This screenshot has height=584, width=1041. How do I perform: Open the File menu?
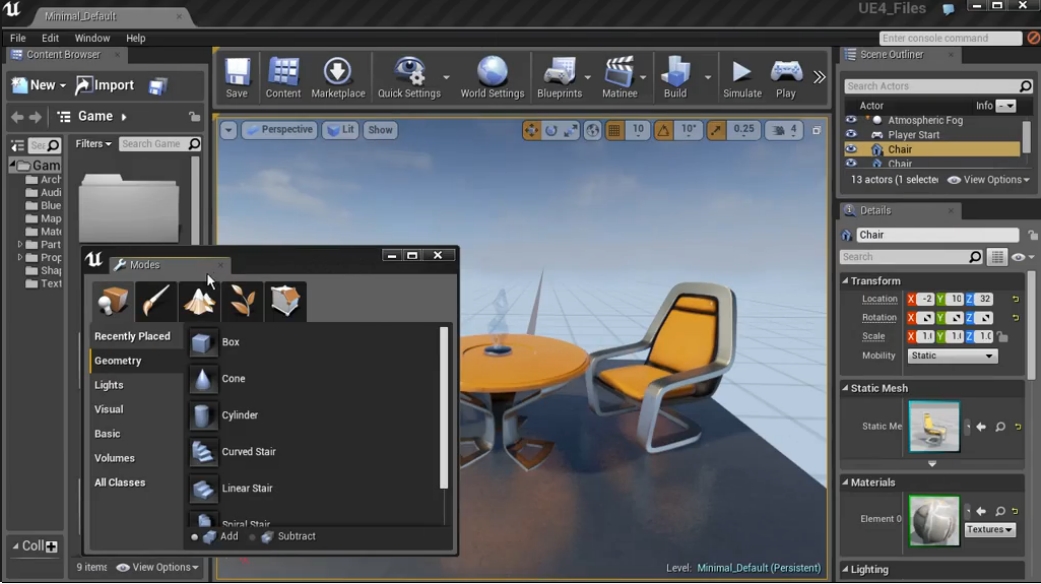(18, 38)
